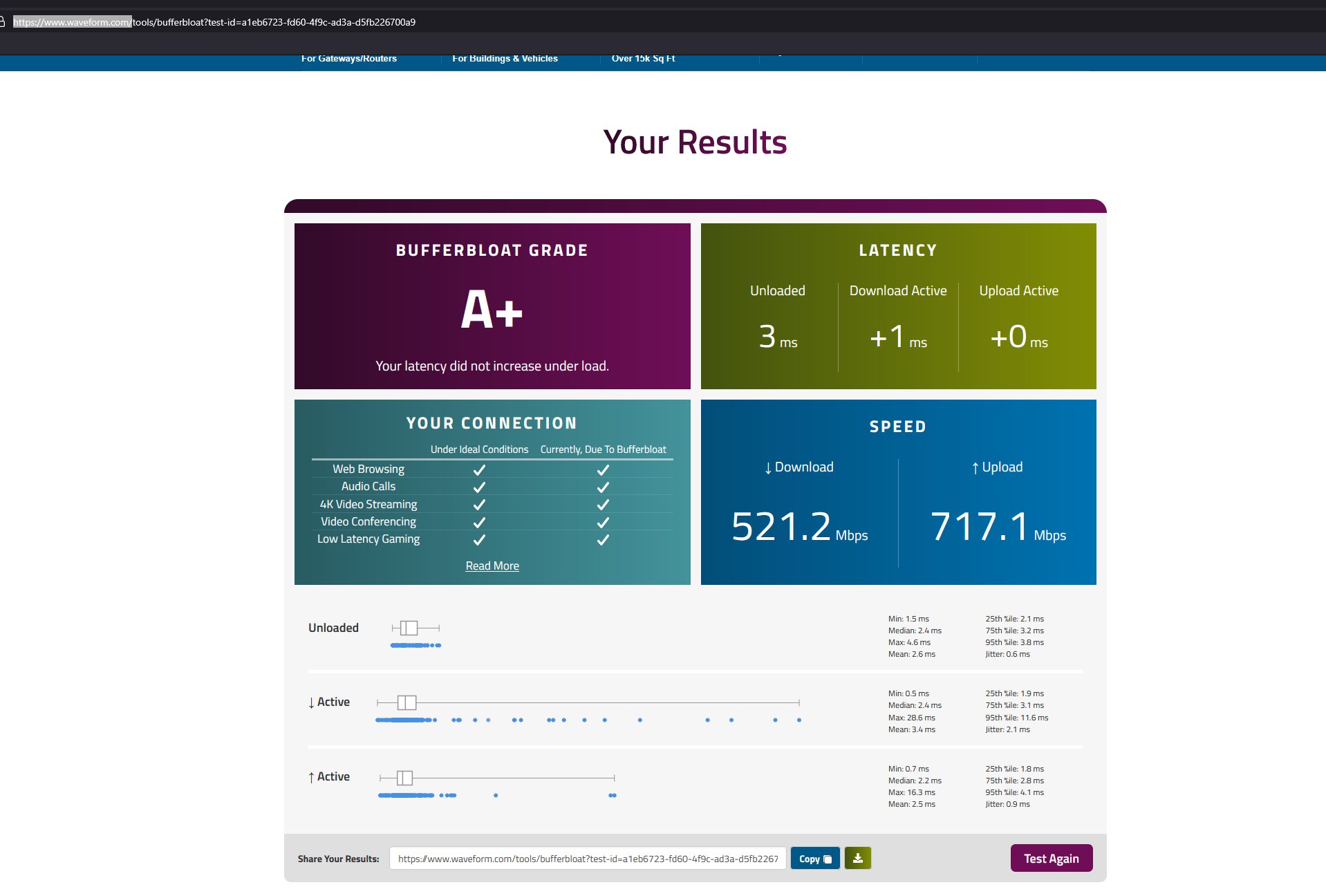Click the padlock icon in address bar
Viewport: 1326px width, 896px height.
pos(3,22)
